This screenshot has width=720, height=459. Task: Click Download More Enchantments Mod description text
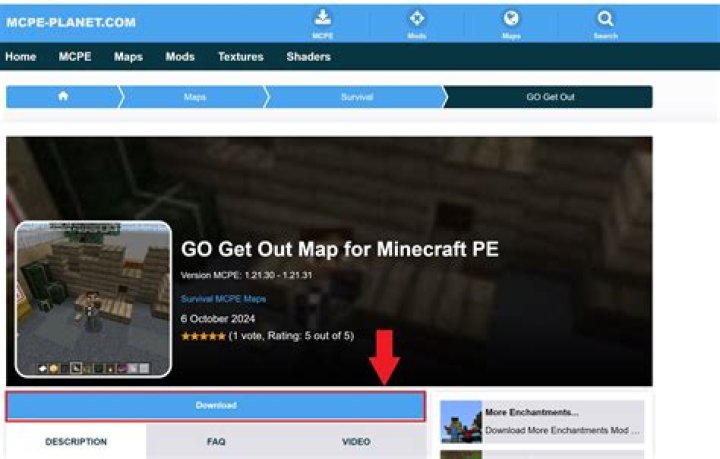[x=562, y=430]
